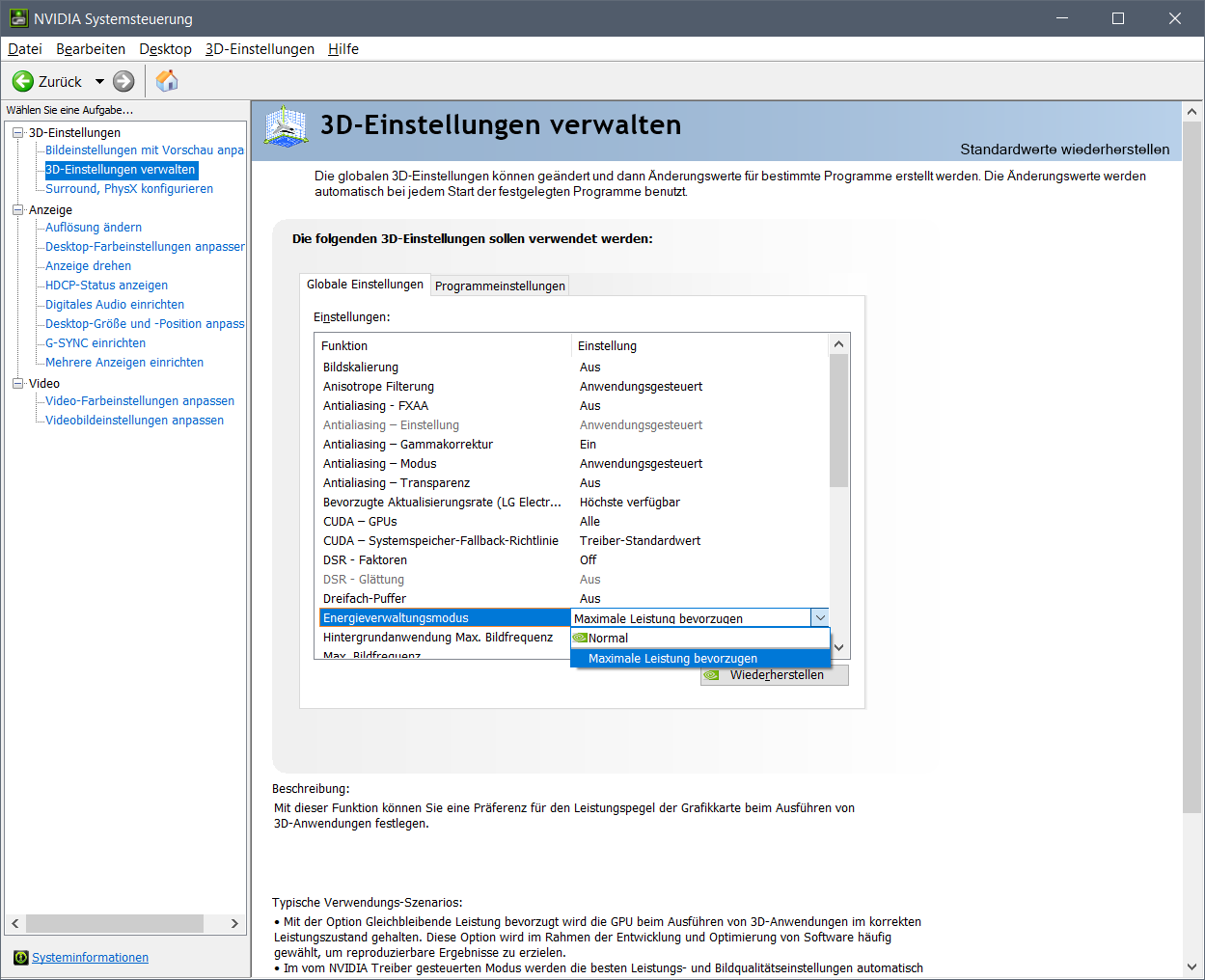The height and width of the screenshot is (980, 1205).
Task: Open the home page icon in toolbar
Action: point(167,81)
